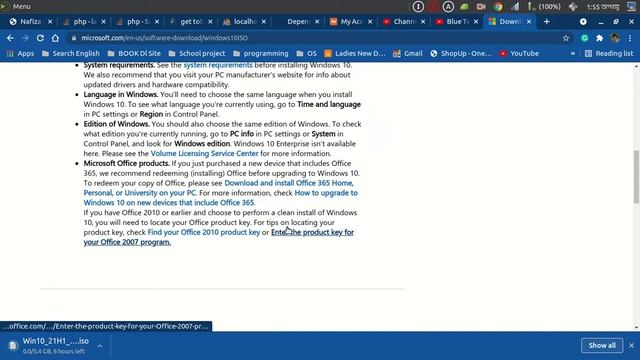Click the site lock icon in address bar
This screenshot has width=640, height=360.
[73, 38]
